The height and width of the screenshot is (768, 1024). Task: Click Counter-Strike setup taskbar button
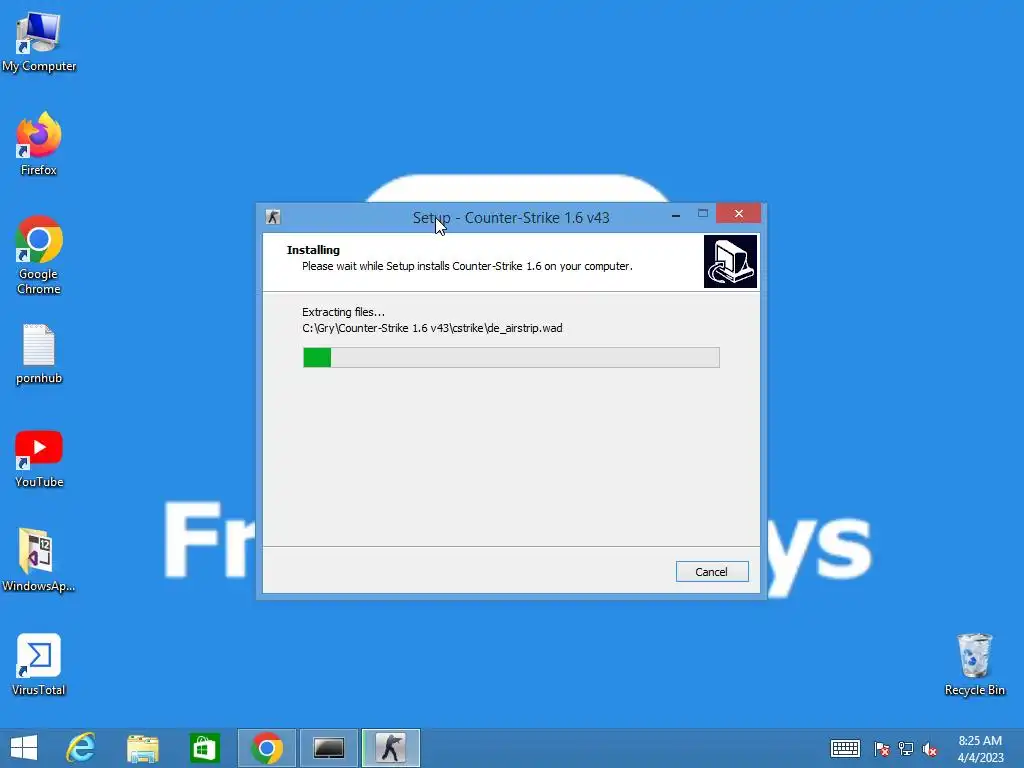coord(391,748)
